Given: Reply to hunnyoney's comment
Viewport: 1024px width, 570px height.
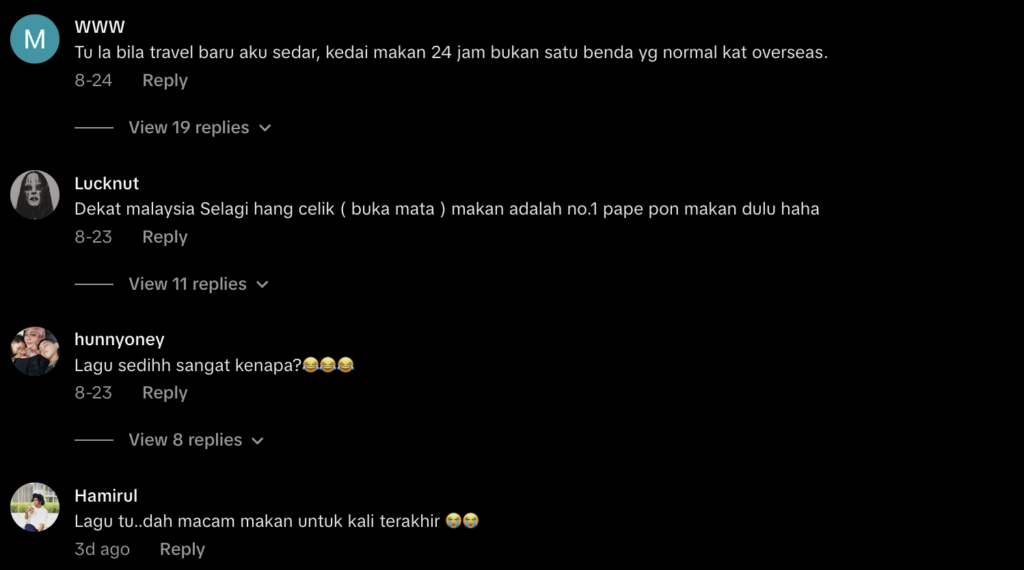Looking at the screenshot, I should point(165,393).
